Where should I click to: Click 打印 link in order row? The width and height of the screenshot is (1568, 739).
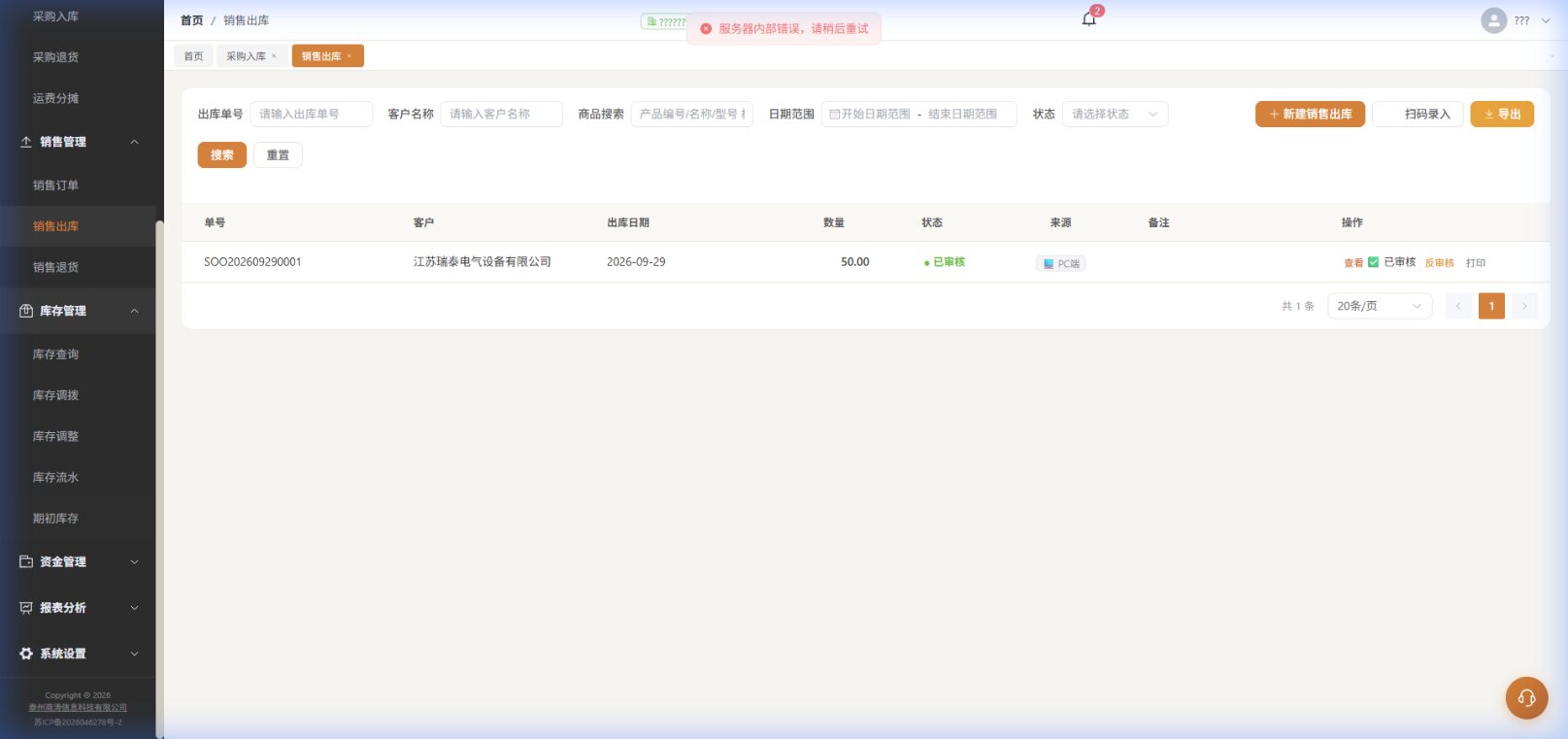pos(1476,263)
